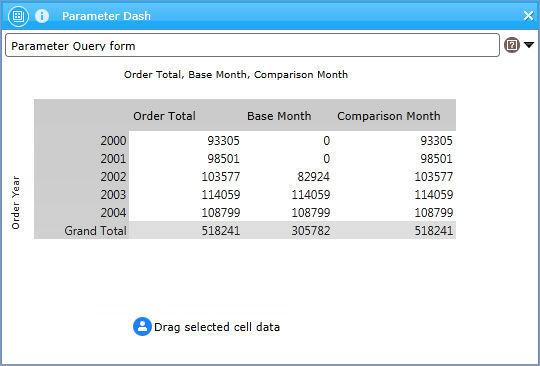
Task: Close the Parameter Dash window
Action: [528, 15]
